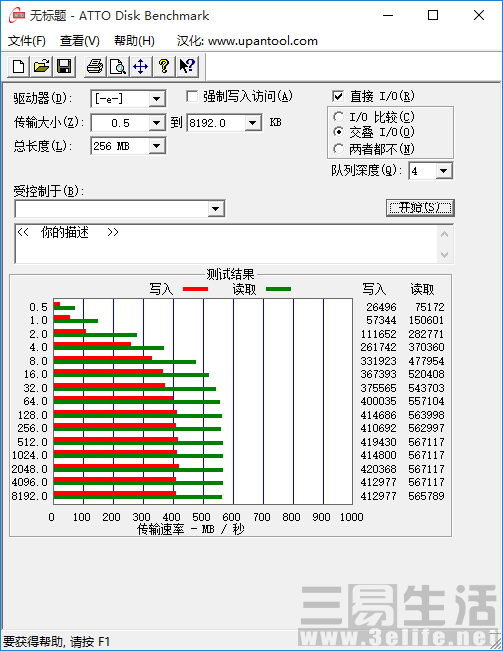Select I/O 比较 radio button
This screenshot has height=651, width=503.
(x=338, y=117)
